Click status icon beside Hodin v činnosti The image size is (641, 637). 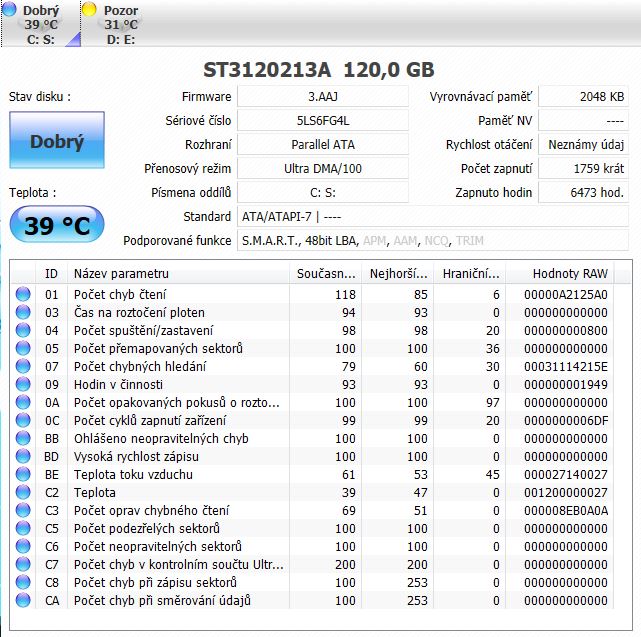coord(23,385)
